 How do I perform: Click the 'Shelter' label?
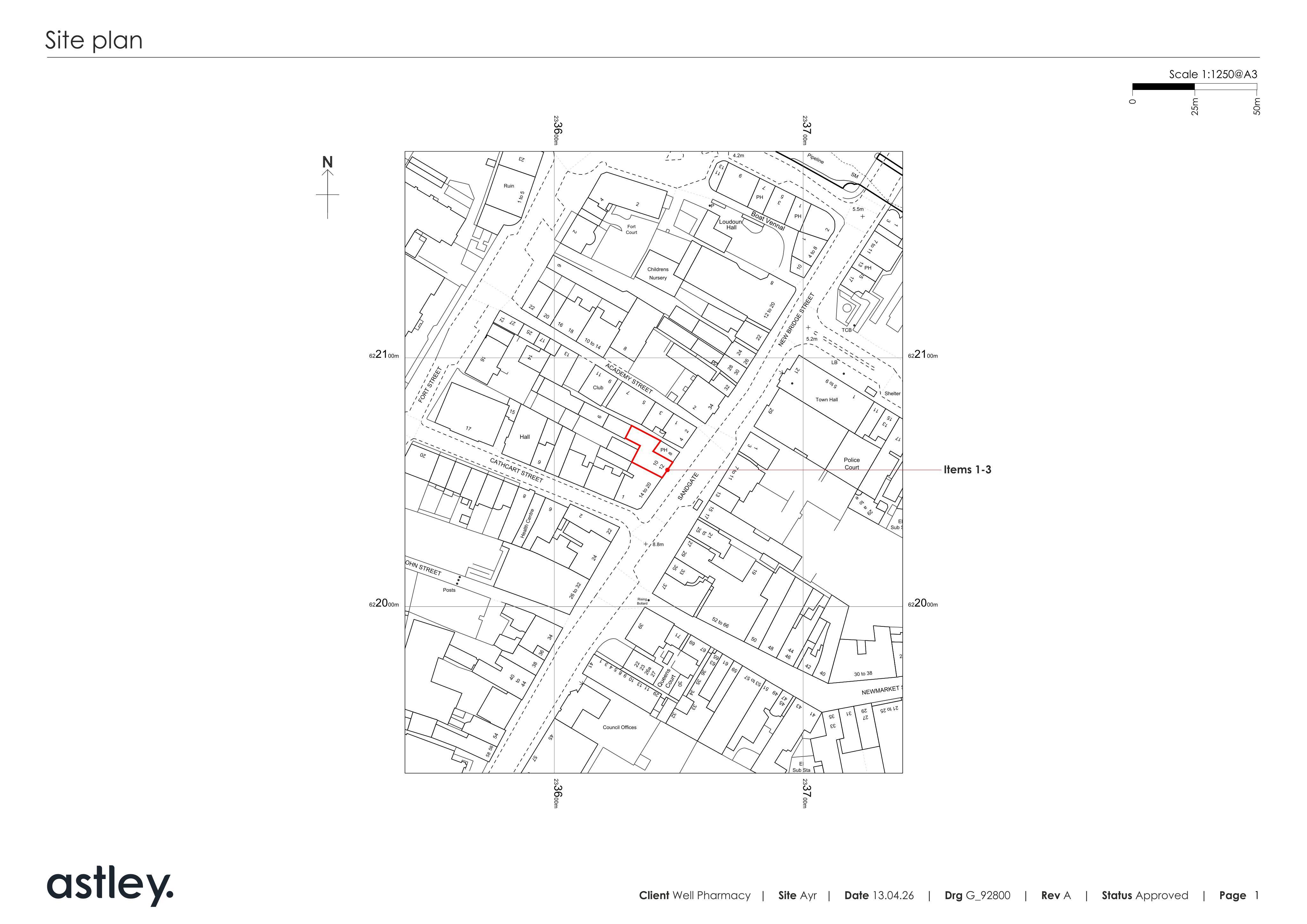[892, 394]
